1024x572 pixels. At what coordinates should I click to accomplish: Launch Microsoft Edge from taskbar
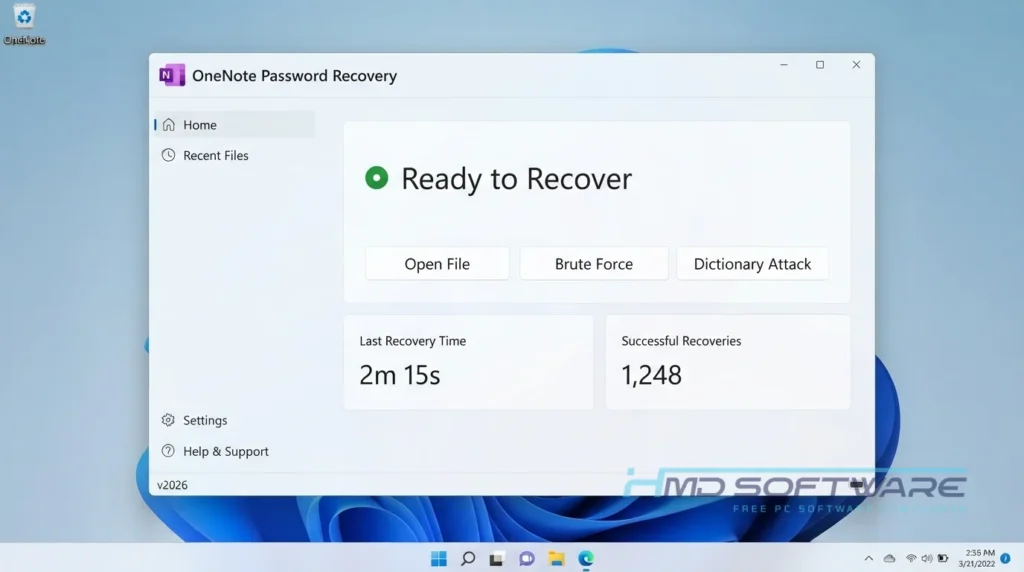[x=586, y=559]
